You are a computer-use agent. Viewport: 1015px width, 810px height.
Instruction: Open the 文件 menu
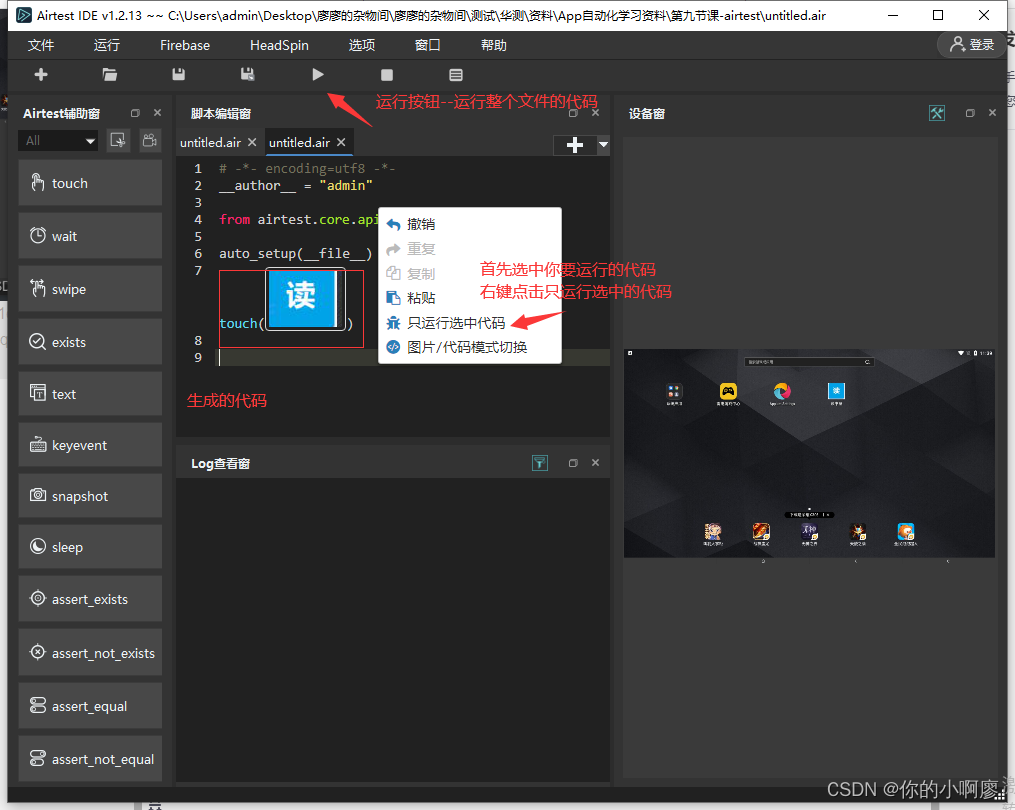click(41, 45)
